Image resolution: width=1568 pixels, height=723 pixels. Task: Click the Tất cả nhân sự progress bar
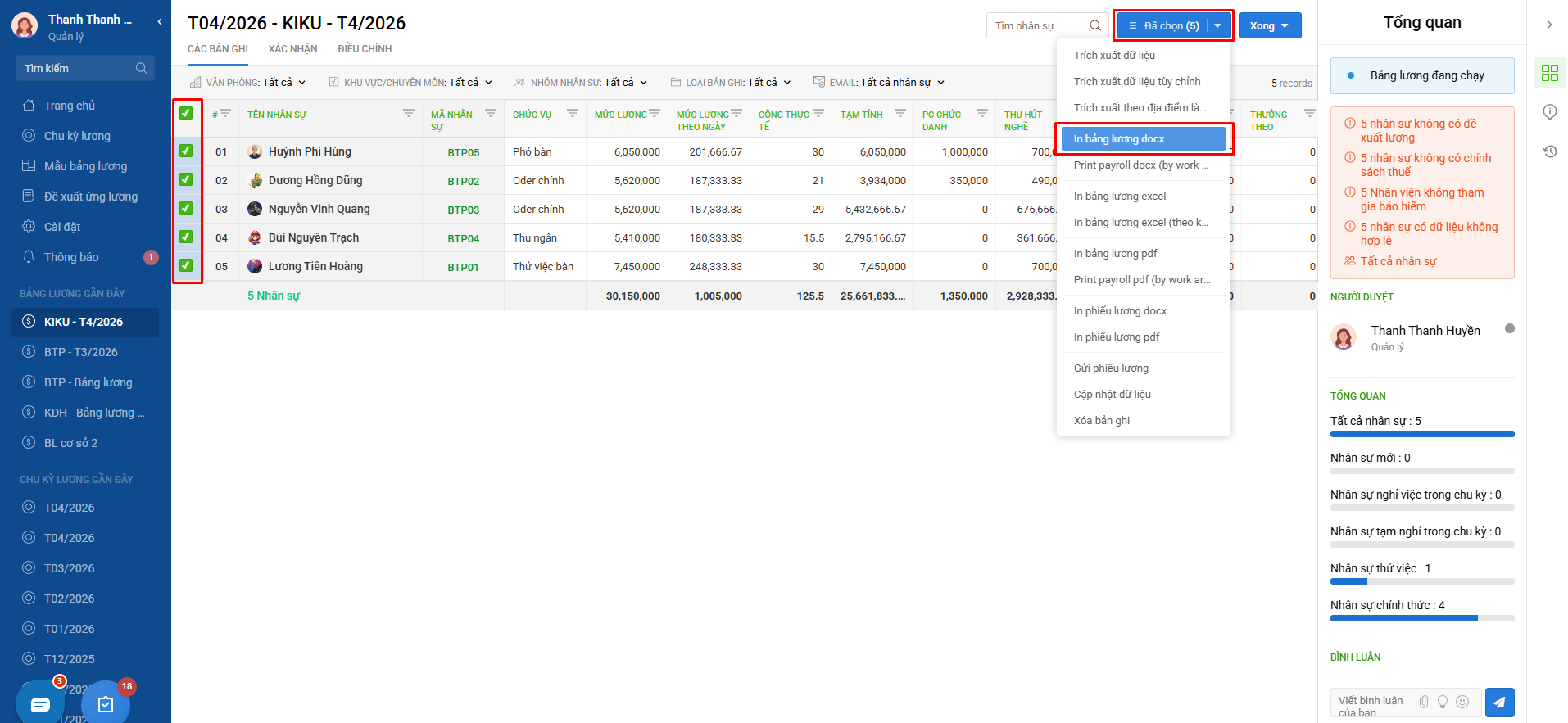(1422, 434)
